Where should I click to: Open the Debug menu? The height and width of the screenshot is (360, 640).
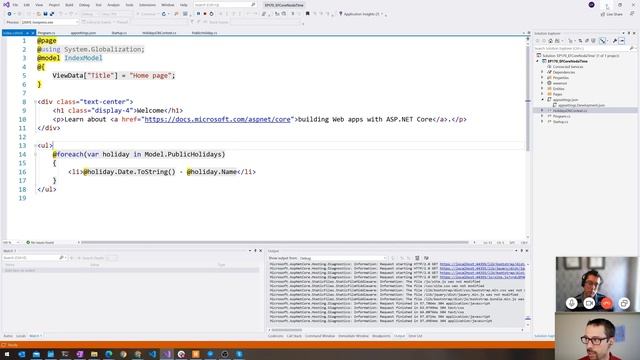pos(84,5)
